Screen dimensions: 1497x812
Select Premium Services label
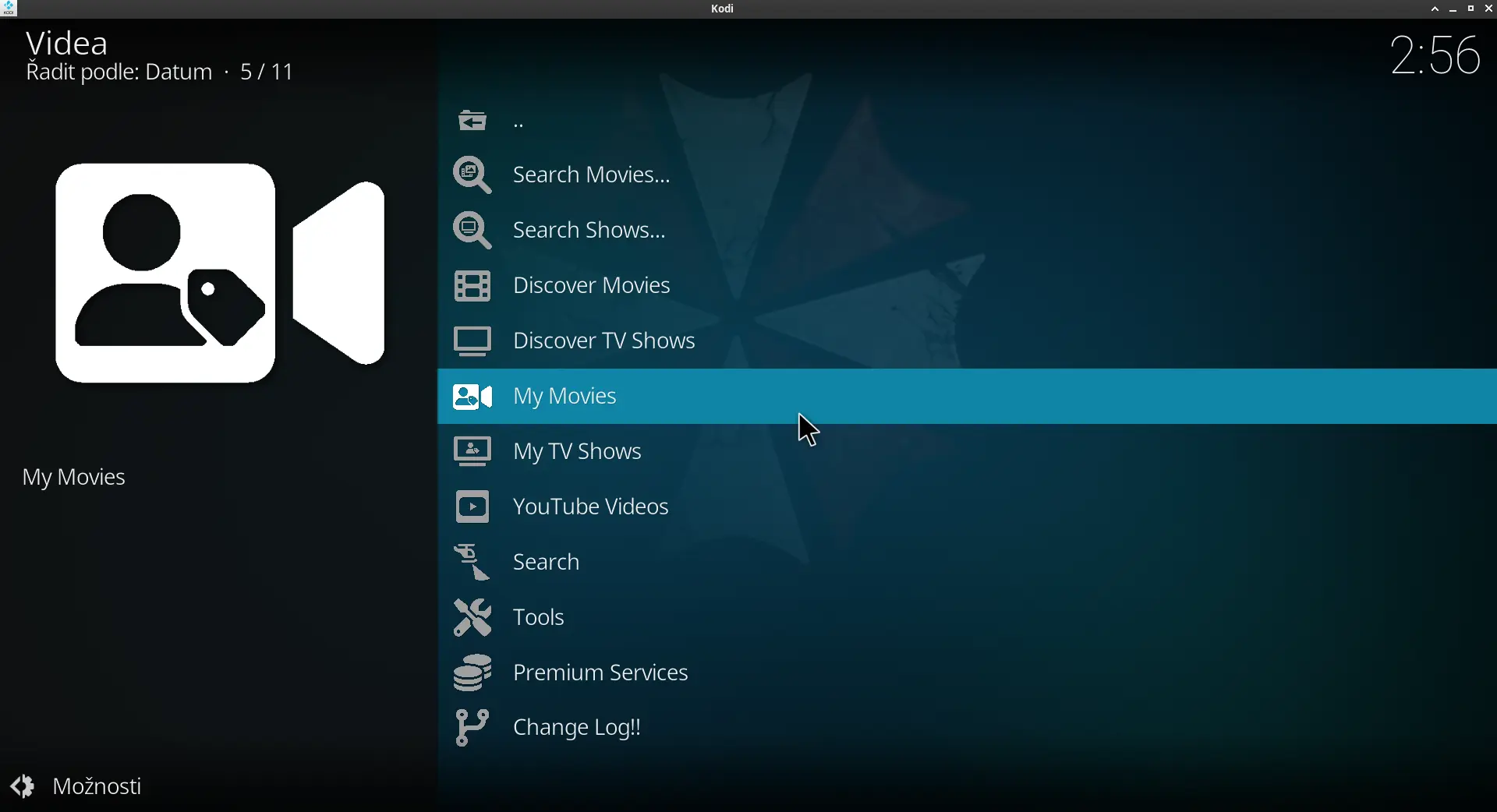tap(601, 674)
